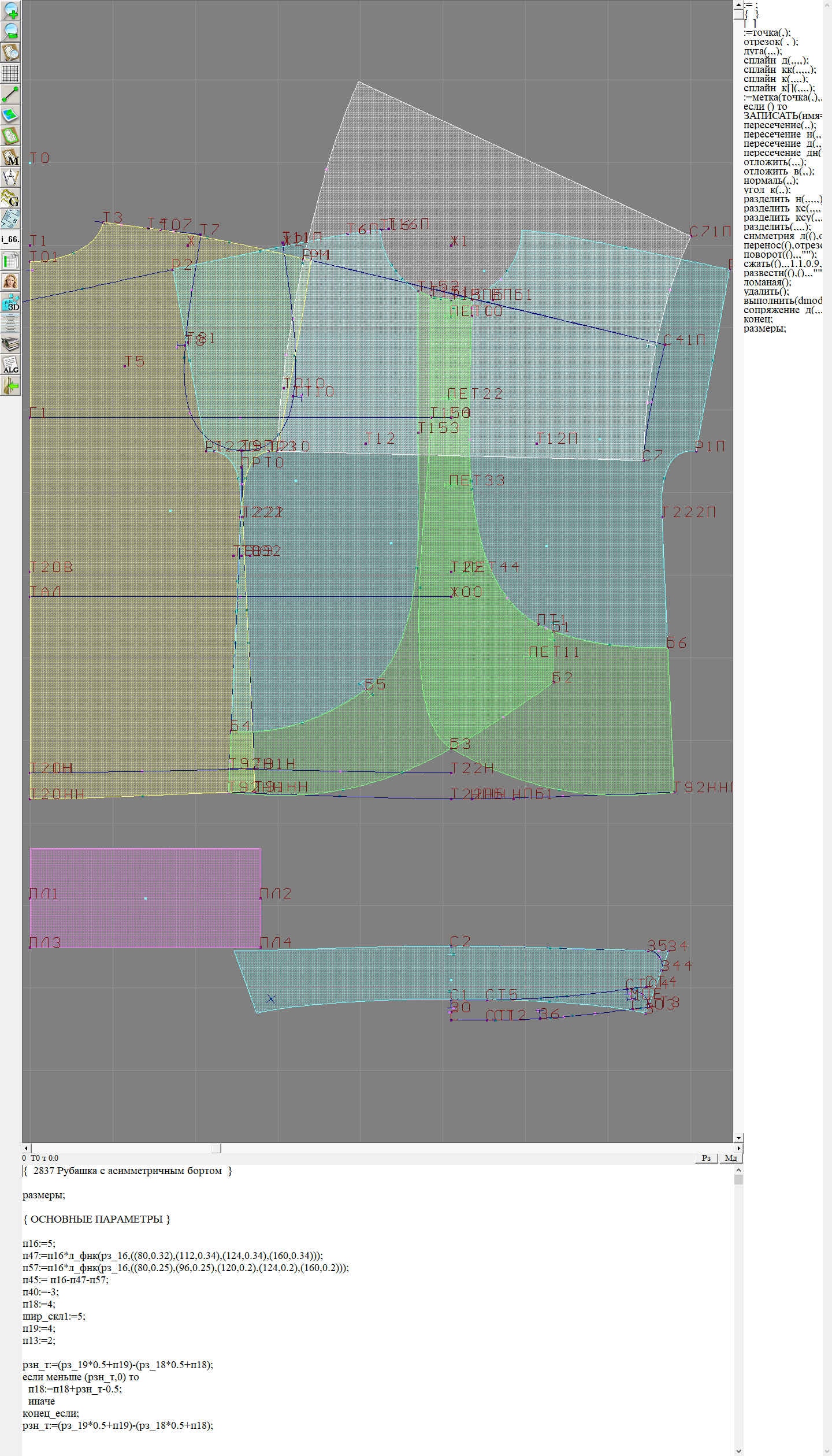Select 'пересечение(.,);' in the command list
This screenshot has width=832, height=1456.
coord(779,125)
